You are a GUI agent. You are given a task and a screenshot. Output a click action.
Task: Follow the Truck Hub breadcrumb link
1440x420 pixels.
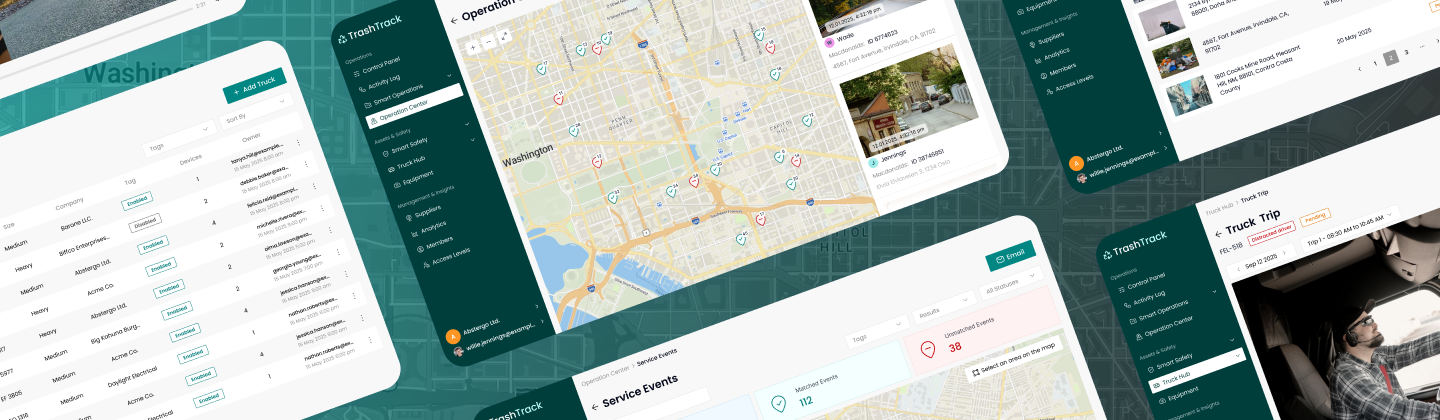click(1219, 208)
